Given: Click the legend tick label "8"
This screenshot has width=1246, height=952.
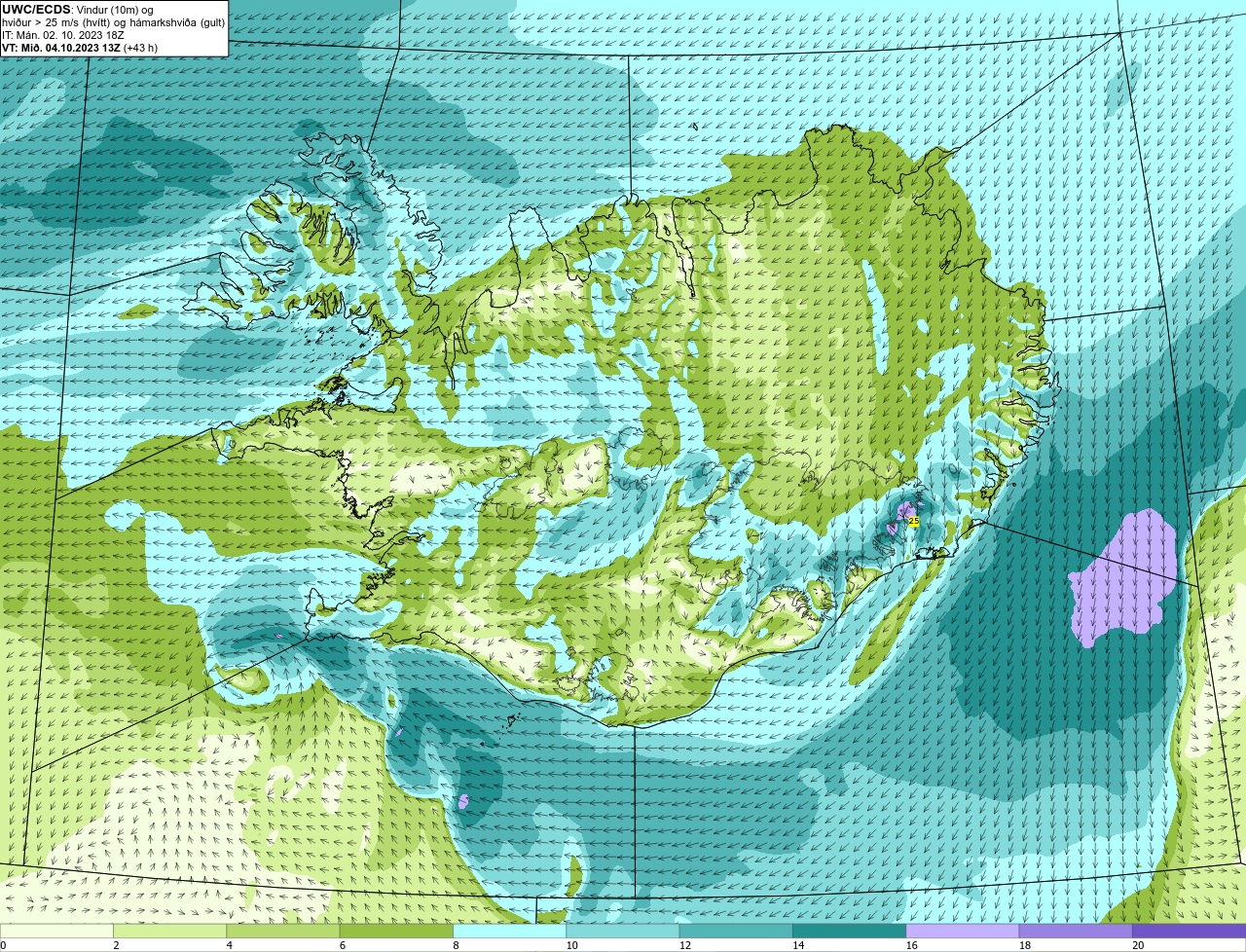Looking at the screenshot, I should [455, 945].
